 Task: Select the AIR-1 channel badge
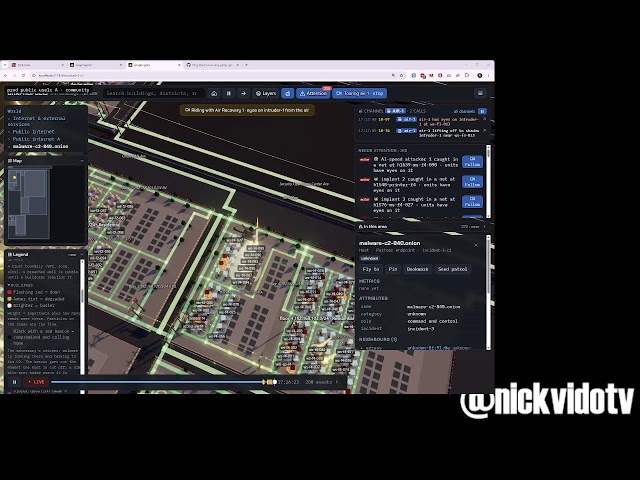tap(396, 111)
